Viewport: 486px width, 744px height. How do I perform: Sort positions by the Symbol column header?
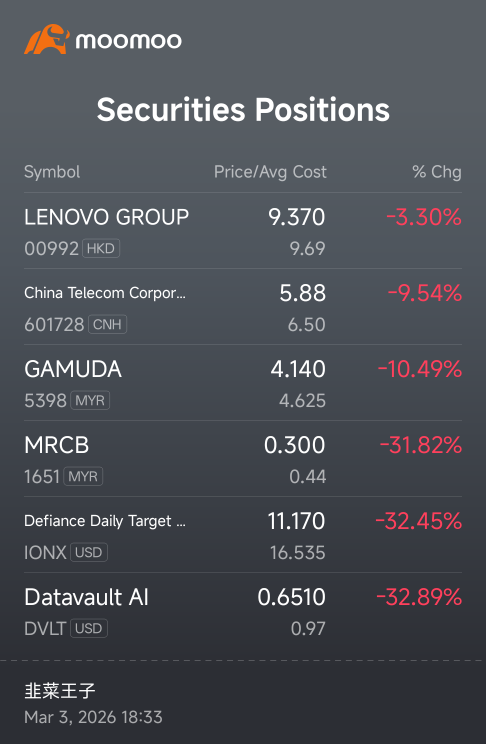pyautogui.click(x=52, y=172)
